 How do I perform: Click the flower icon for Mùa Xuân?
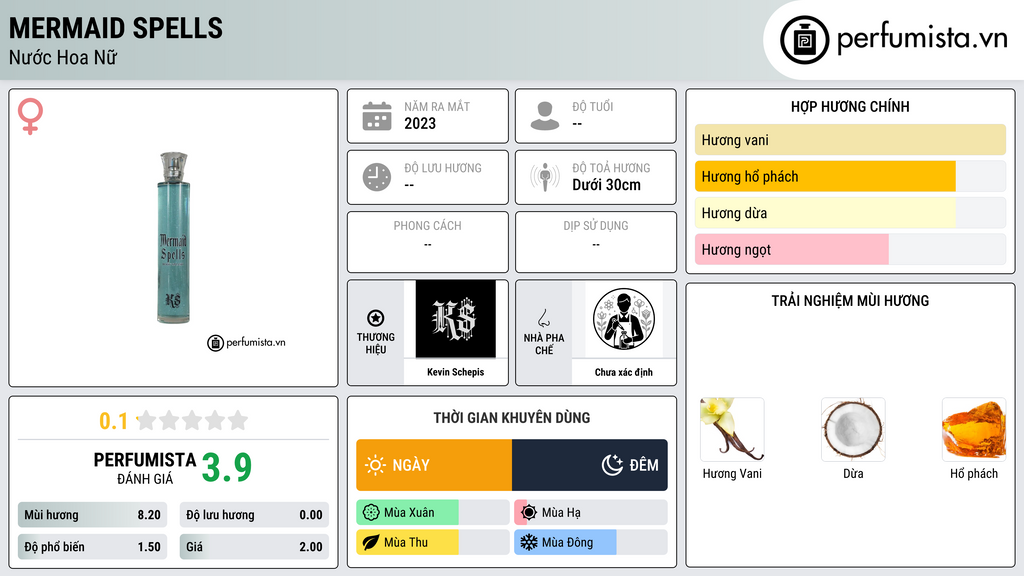click(x=371, y=513)
